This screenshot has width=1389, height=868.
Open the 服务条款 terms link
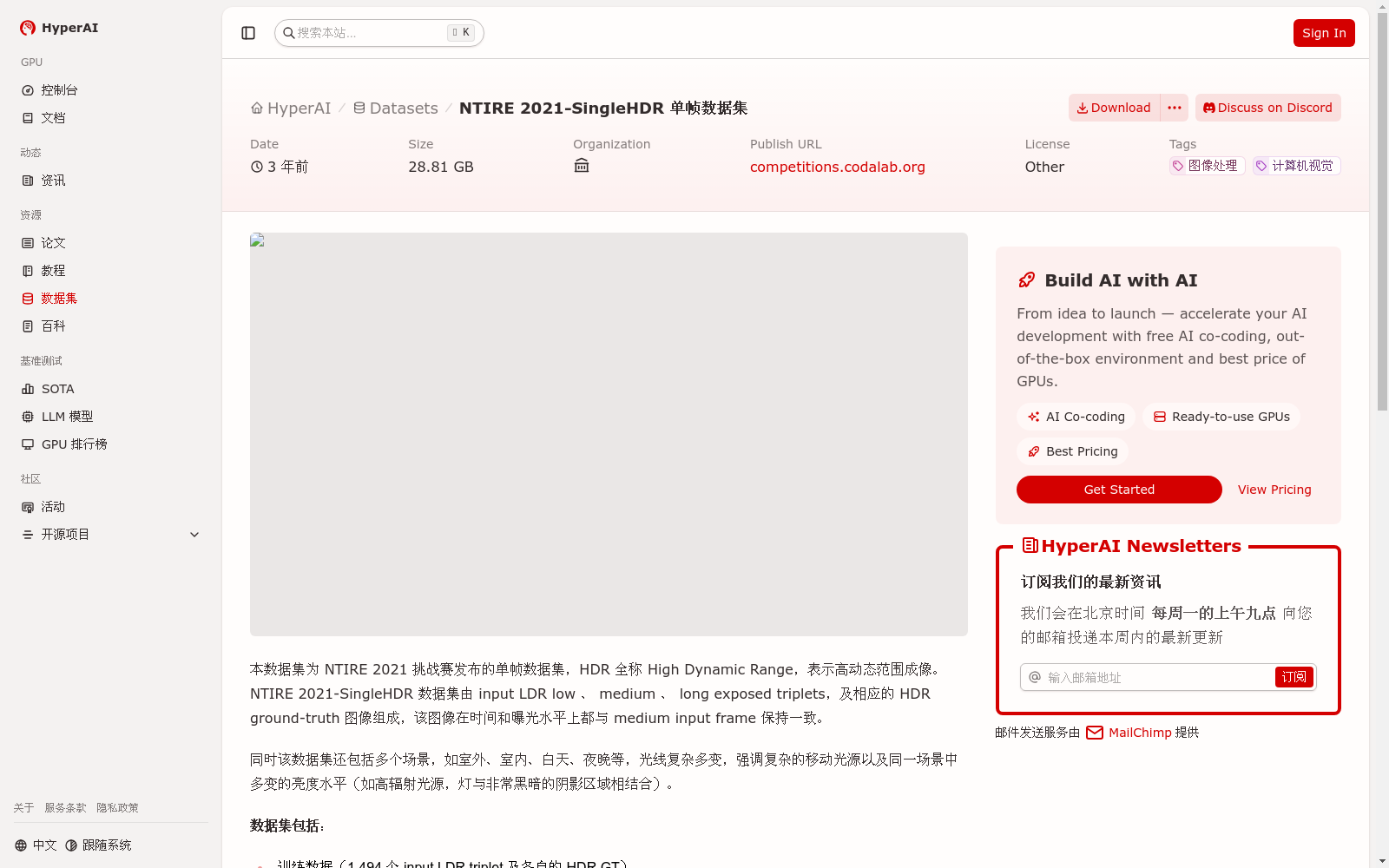click(65, 807)
